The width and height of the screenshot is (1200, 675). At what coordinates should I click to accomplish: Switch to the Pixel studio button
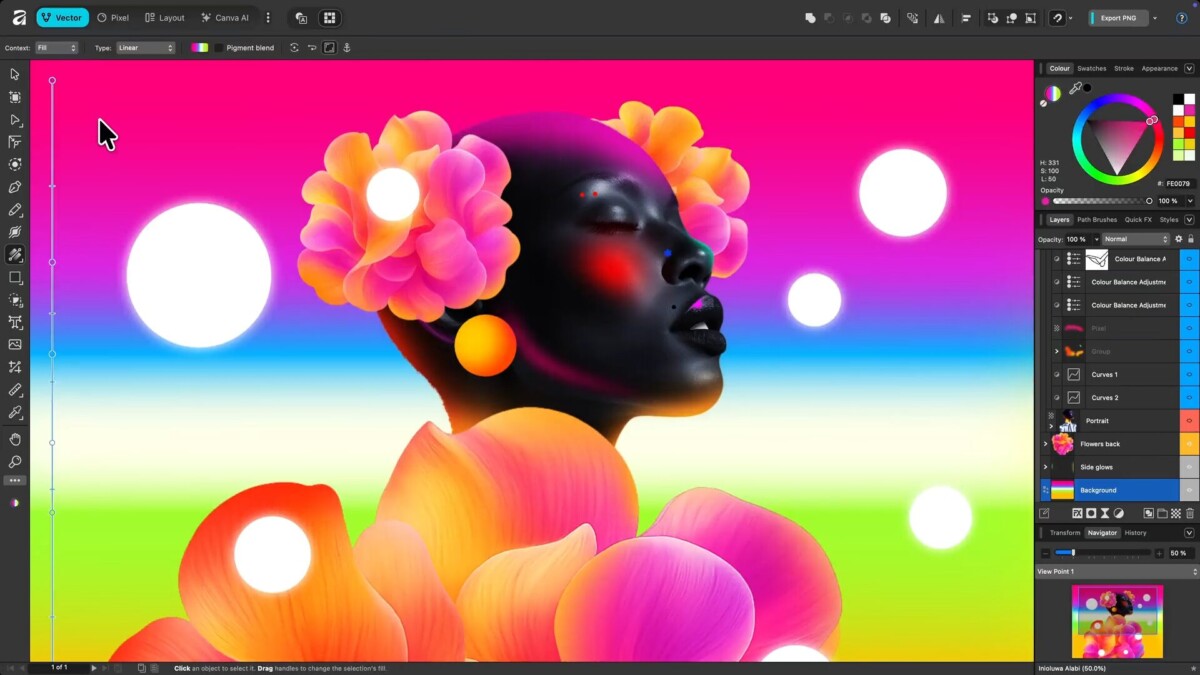(x=113, y=18)
